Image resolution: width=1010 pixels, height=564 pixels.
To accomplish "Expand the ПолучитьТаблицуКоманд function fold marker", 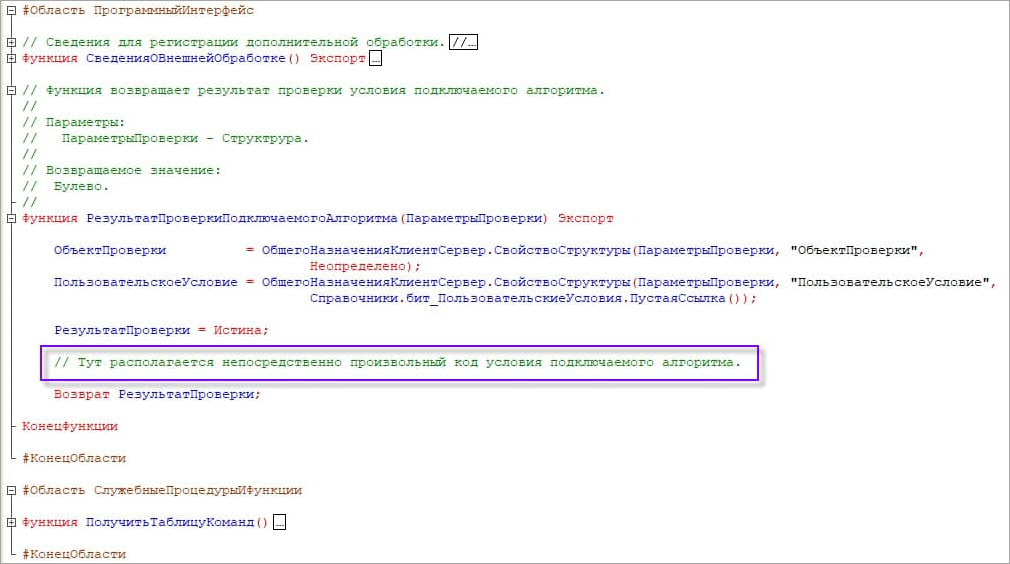I will (x=11, y=522).
